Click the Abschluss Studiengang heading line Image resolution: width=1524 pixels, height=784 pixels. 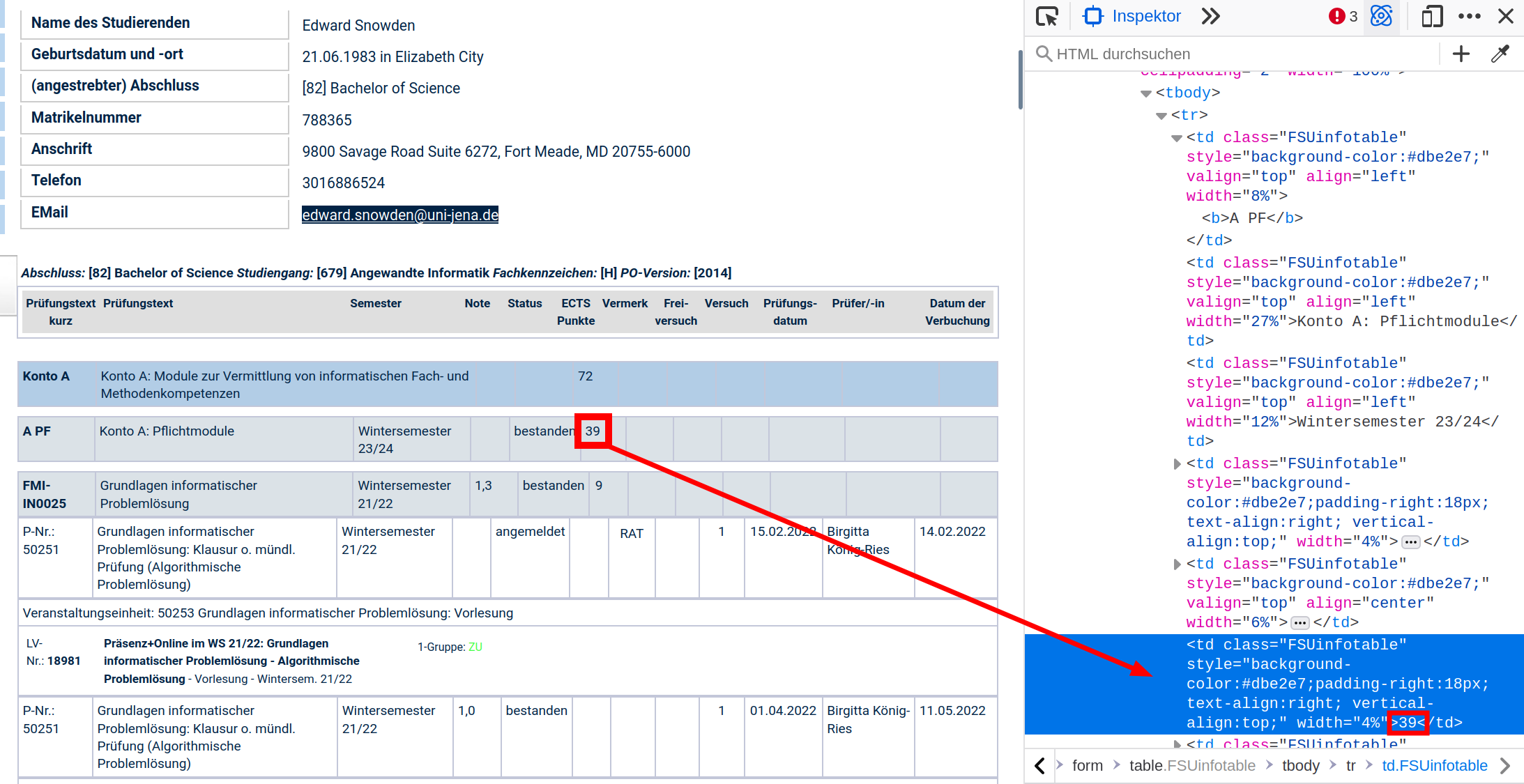coord(376,273)
